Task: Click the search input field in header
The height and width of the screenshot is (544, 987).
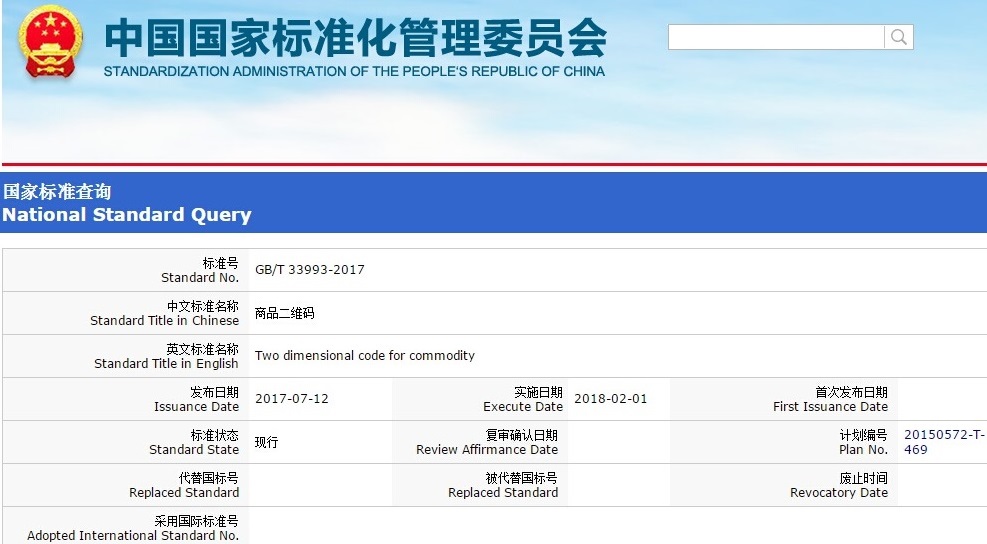Action: coord(776,37)
